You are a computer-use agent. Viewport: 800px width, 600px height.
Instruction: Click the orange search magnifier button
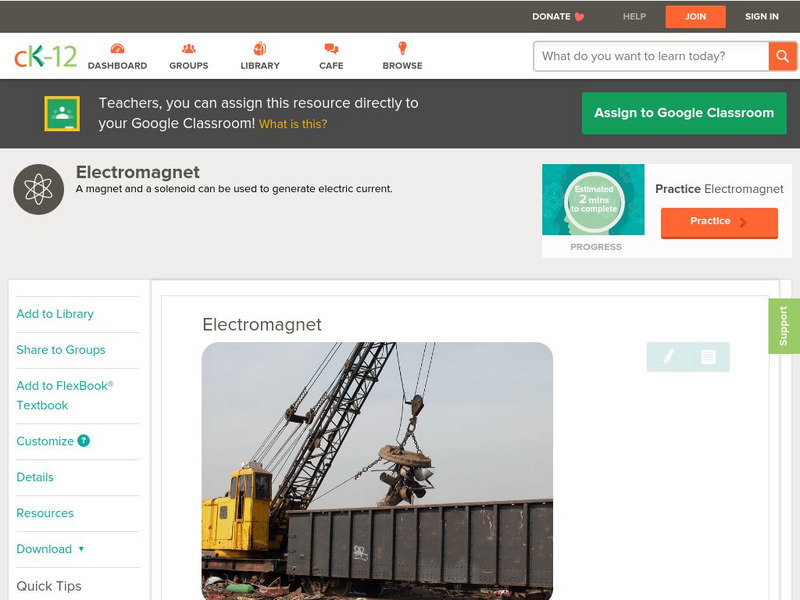[x=782, y=56]
